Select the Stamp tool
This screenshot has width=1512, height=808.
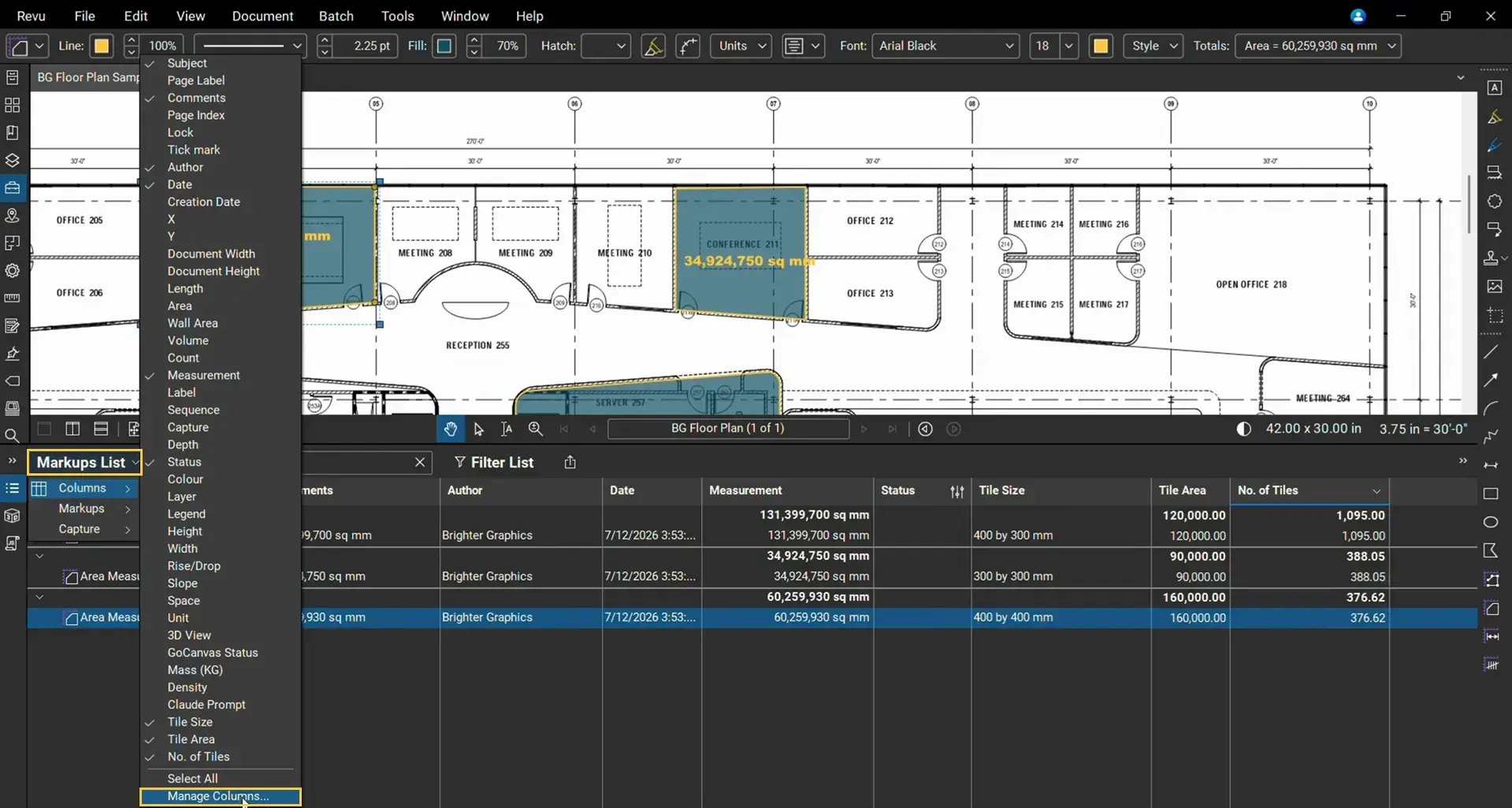[1491, 258]
